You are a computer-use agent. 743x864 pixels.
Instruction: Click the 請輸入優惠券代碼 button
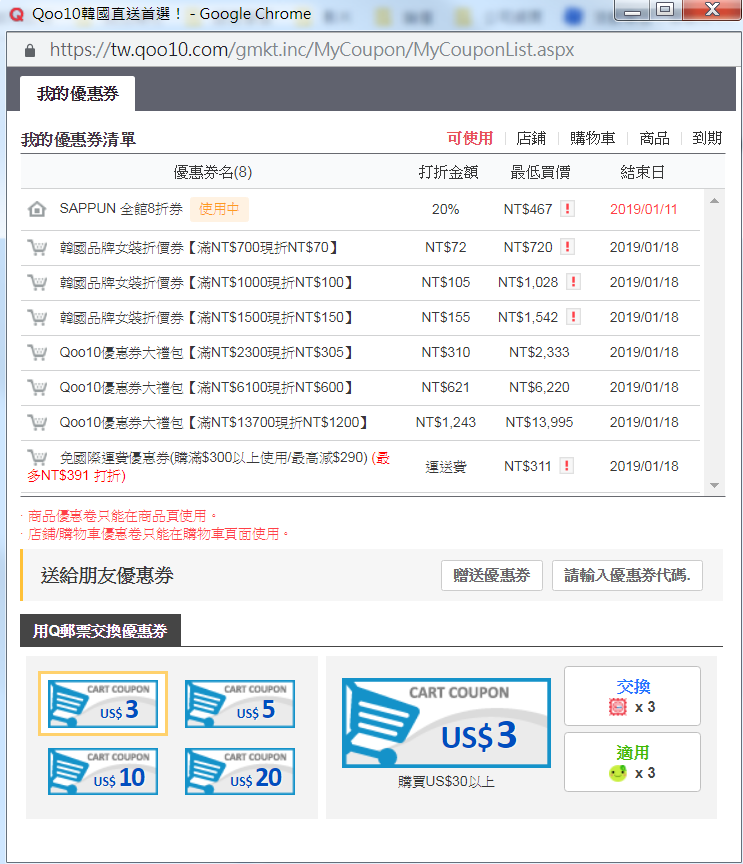tap(627, 576)
